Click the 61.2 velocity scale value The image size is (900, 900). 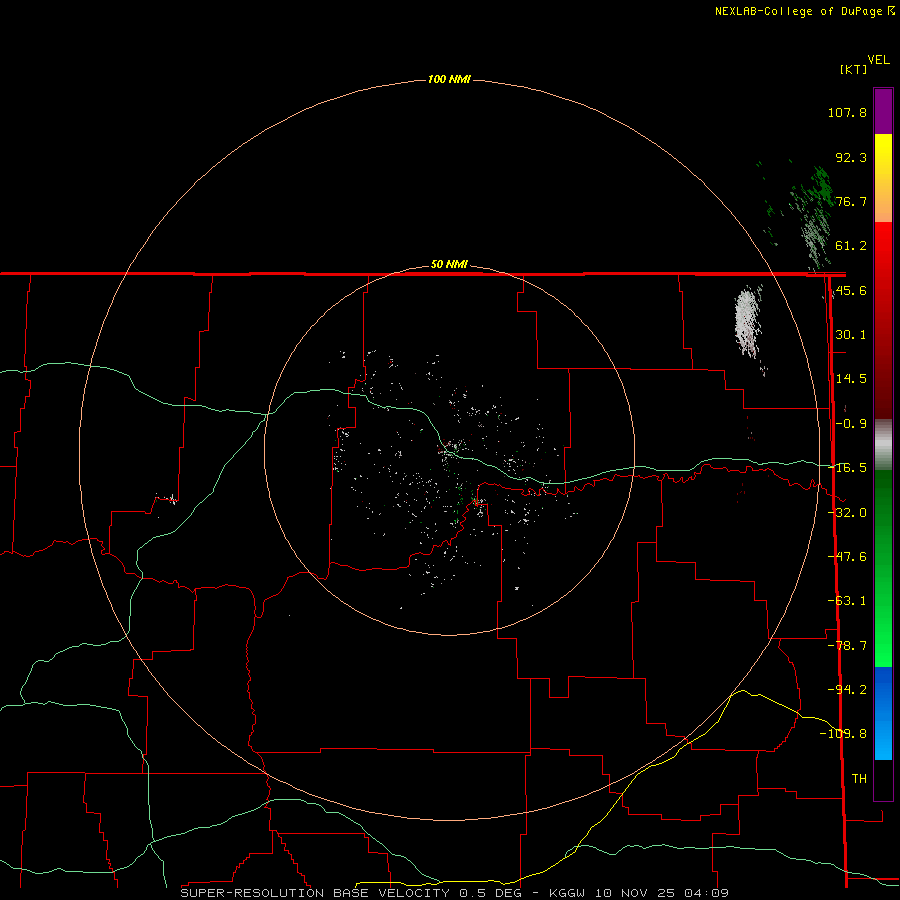(x=851, y=246)
